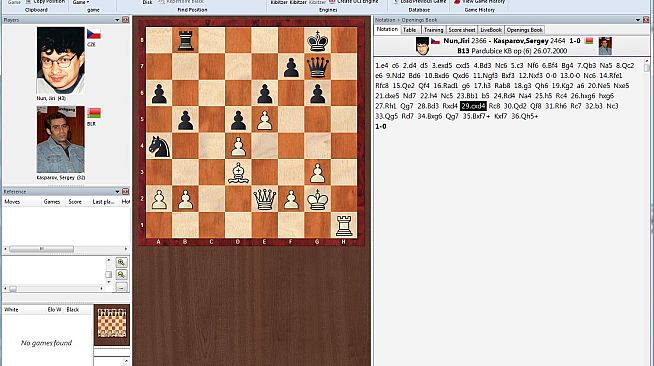
Task: Sort reference list by Games column
Action: click(52, 202)
